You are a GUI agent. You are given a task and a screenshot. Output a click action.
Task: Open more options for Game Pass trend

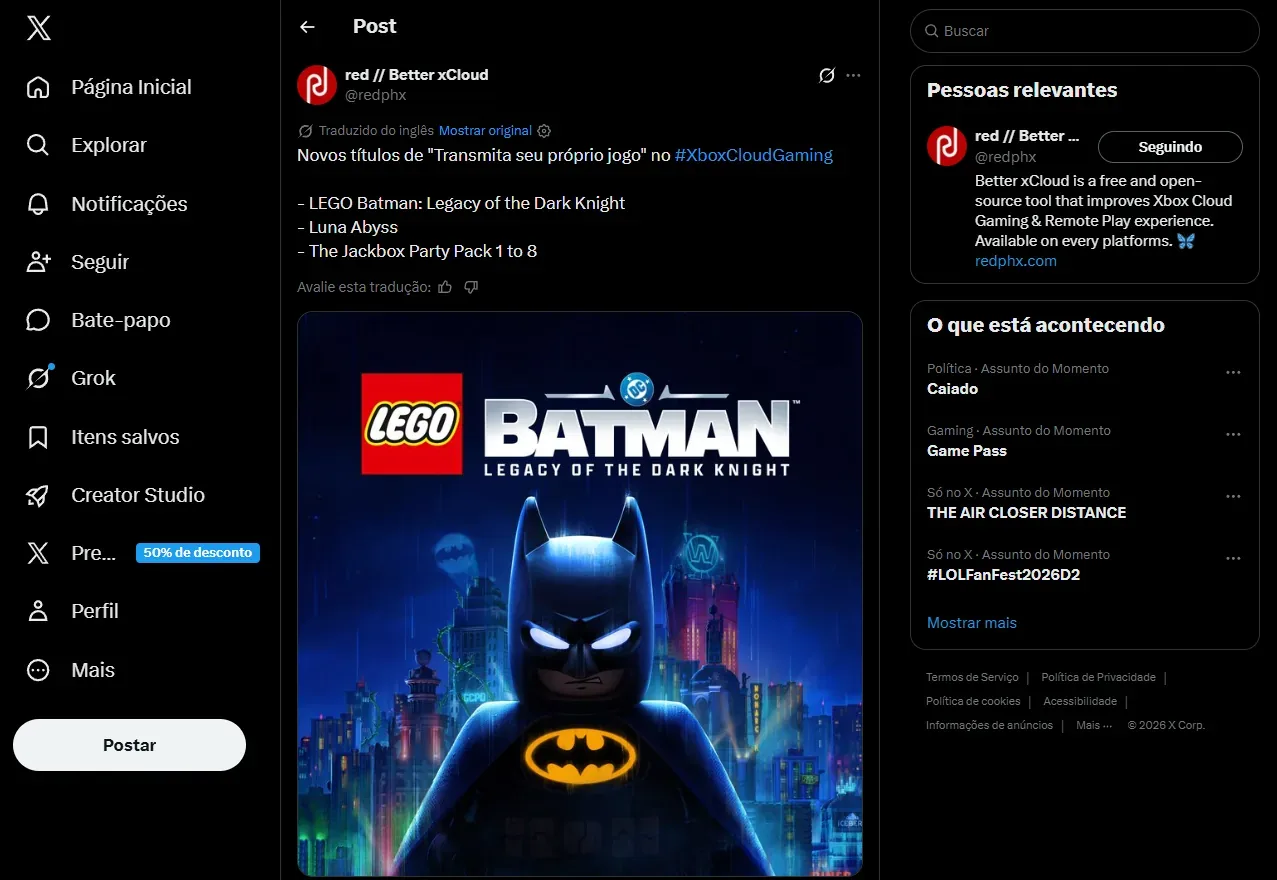coord(1233,434)
